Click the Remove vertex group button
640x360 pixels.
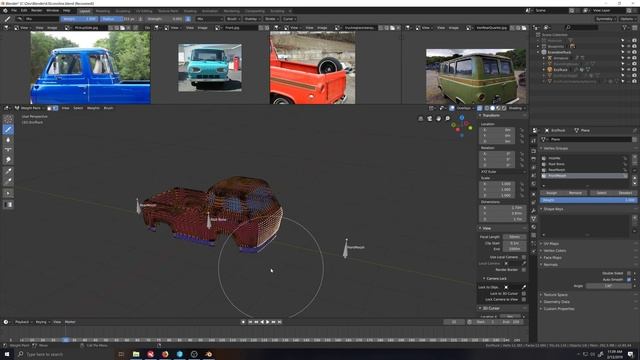point(575,193)
